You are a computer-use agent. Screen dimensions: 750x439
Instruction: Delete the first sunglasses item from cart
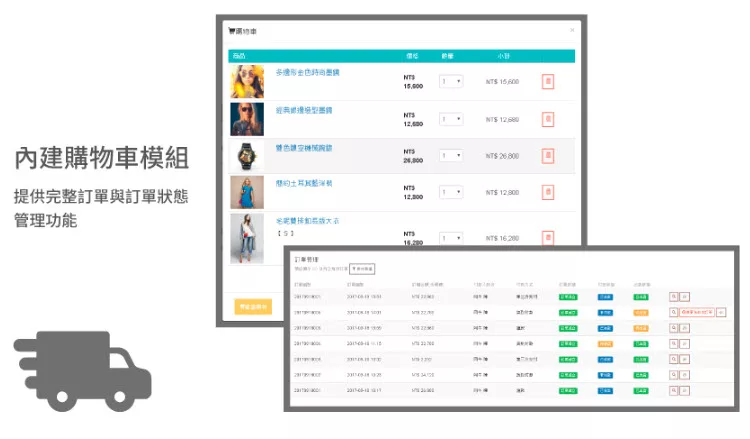pos(547,82)
